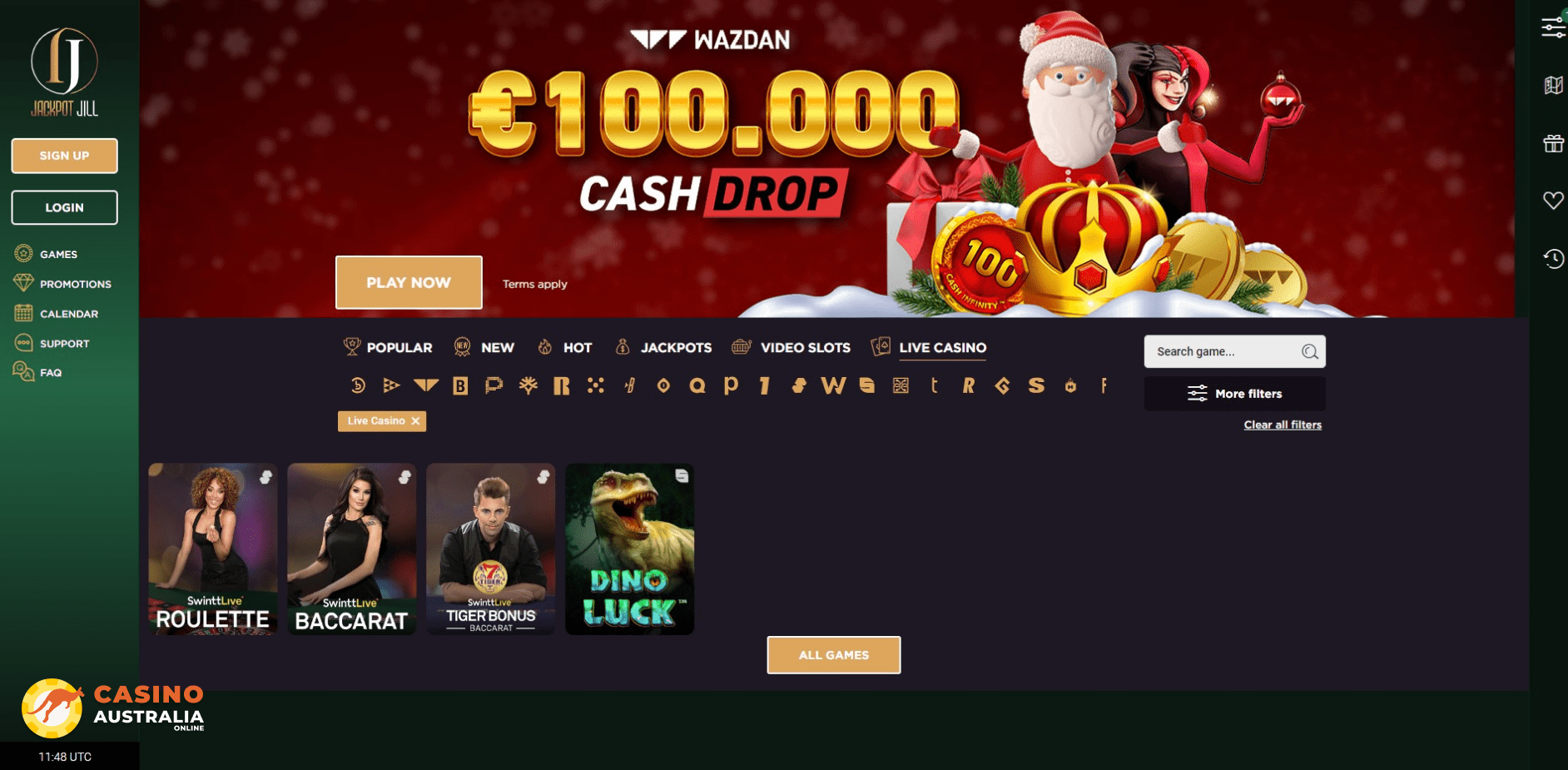Image resolution: width=1568 pixels, height=770 pixels.
Task: Open settings sliders icon at top right
Action: [x=1553, y=27]
